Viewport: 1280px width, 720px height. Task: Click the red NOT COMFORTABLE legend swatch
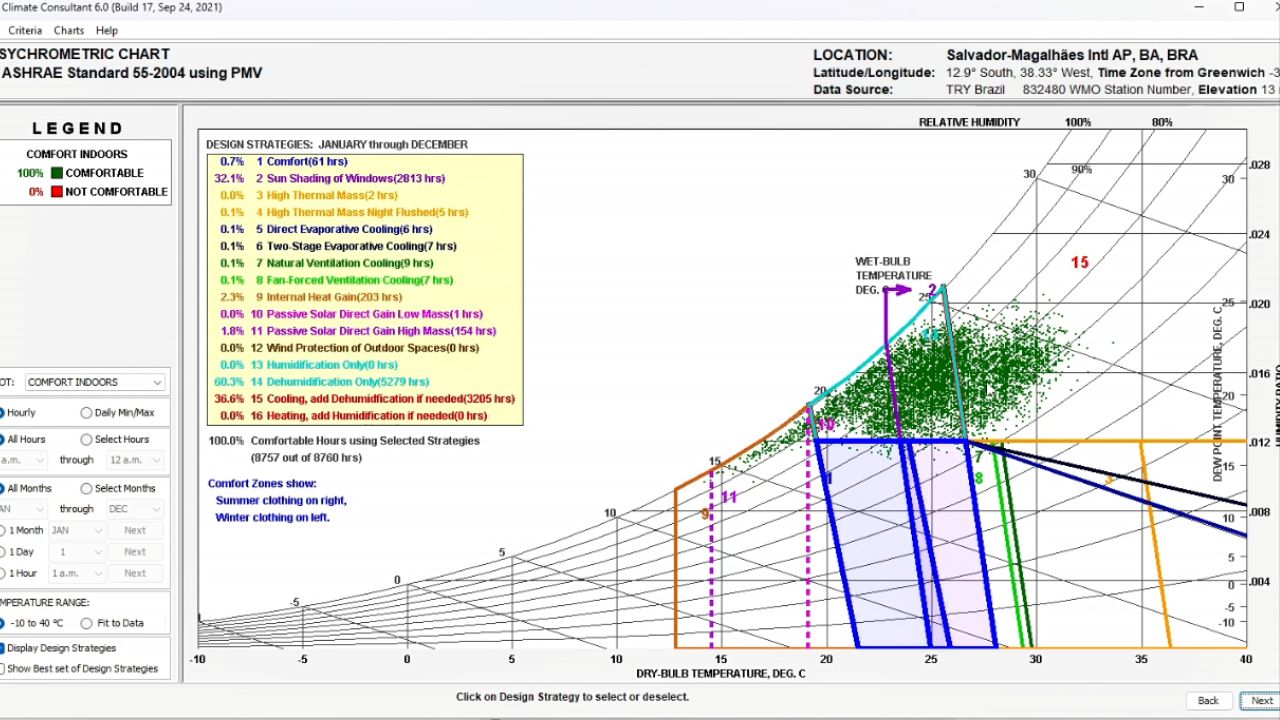pyautogui.click(x=56, y=192)
